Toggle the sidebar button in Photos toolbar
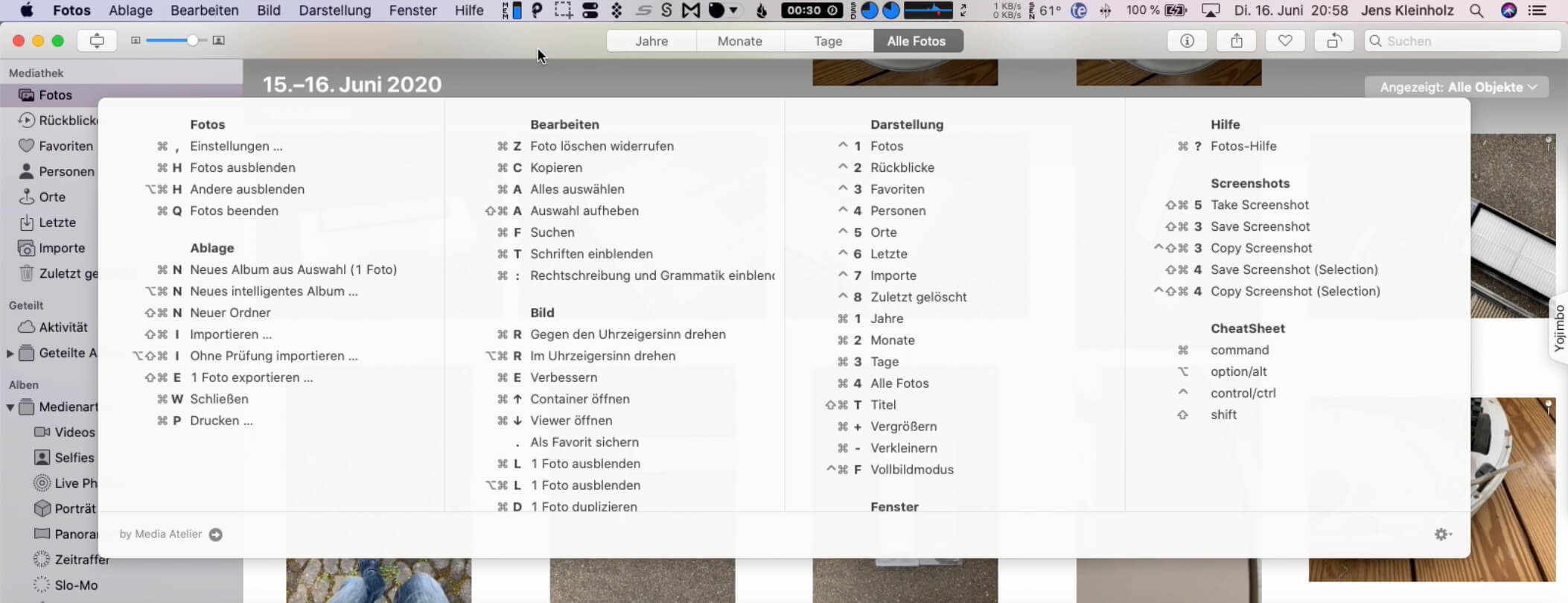Screen dimensions: 1568x603 pos(97,40)
